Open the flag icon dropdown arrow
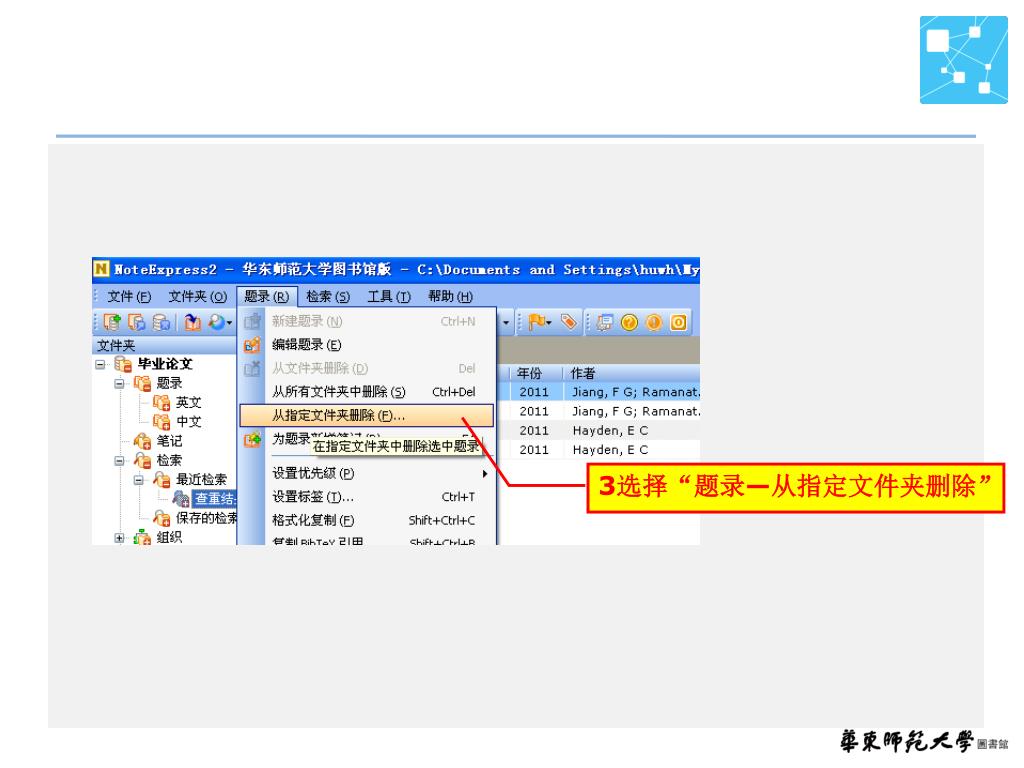The height and width of the screenshot is (768, 1024). click(549, 323)
